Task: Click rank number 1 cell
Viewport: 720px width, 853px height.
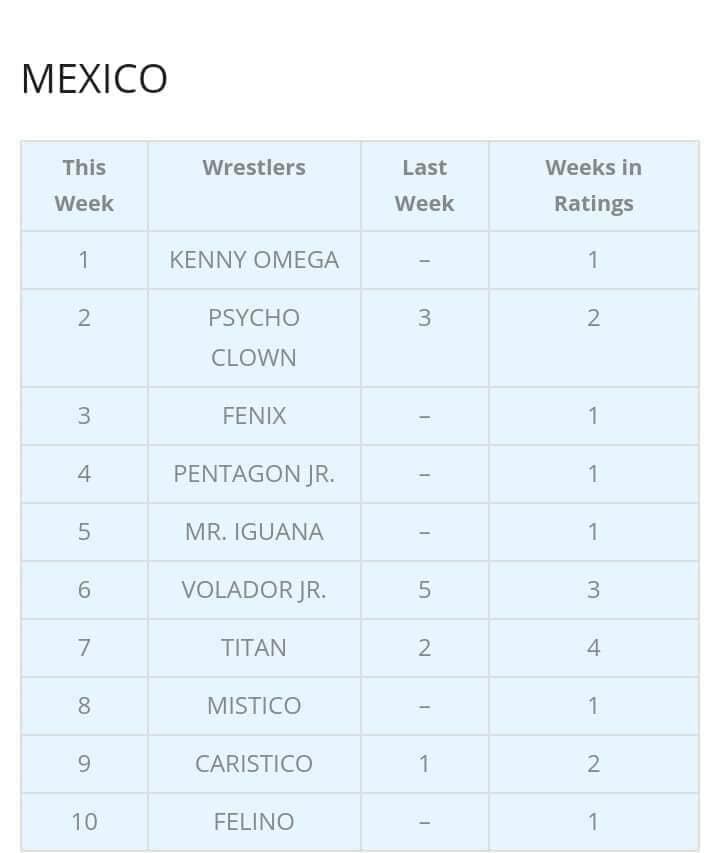Action: coord(84,260)
